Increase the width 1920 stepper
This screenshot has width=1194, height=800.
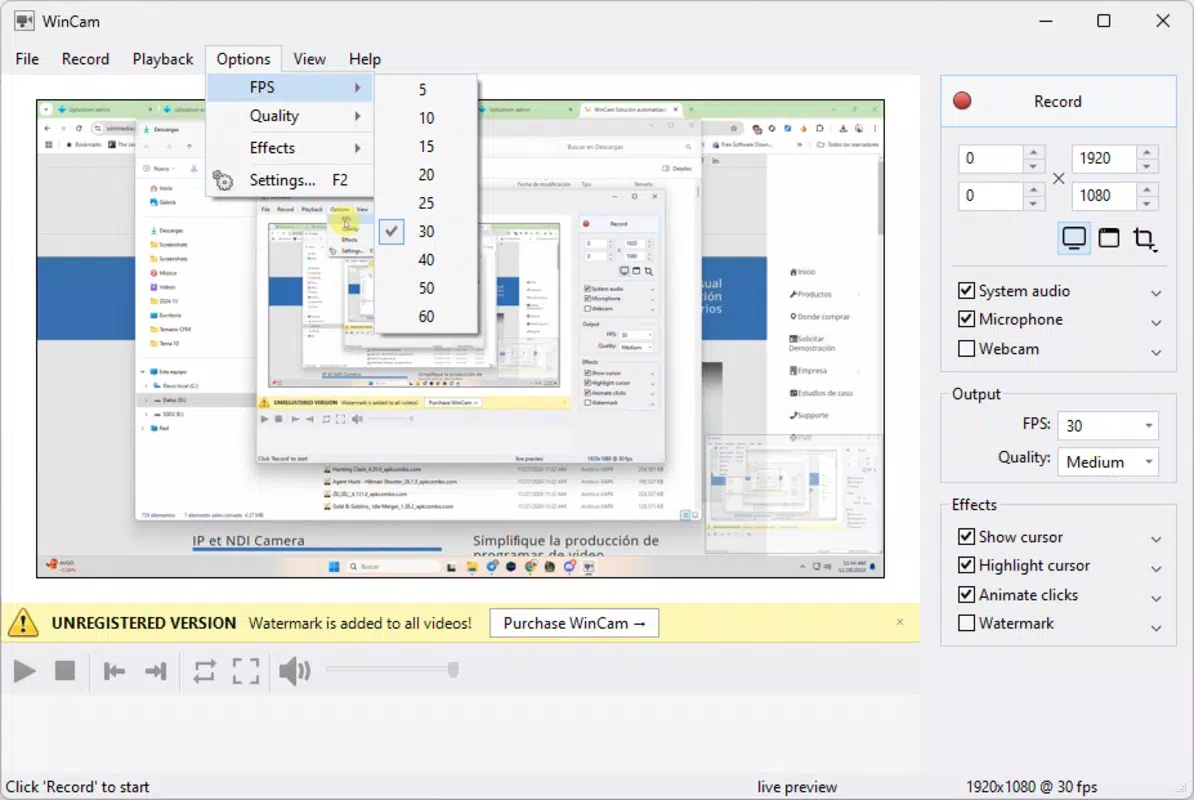[1147, 151]
